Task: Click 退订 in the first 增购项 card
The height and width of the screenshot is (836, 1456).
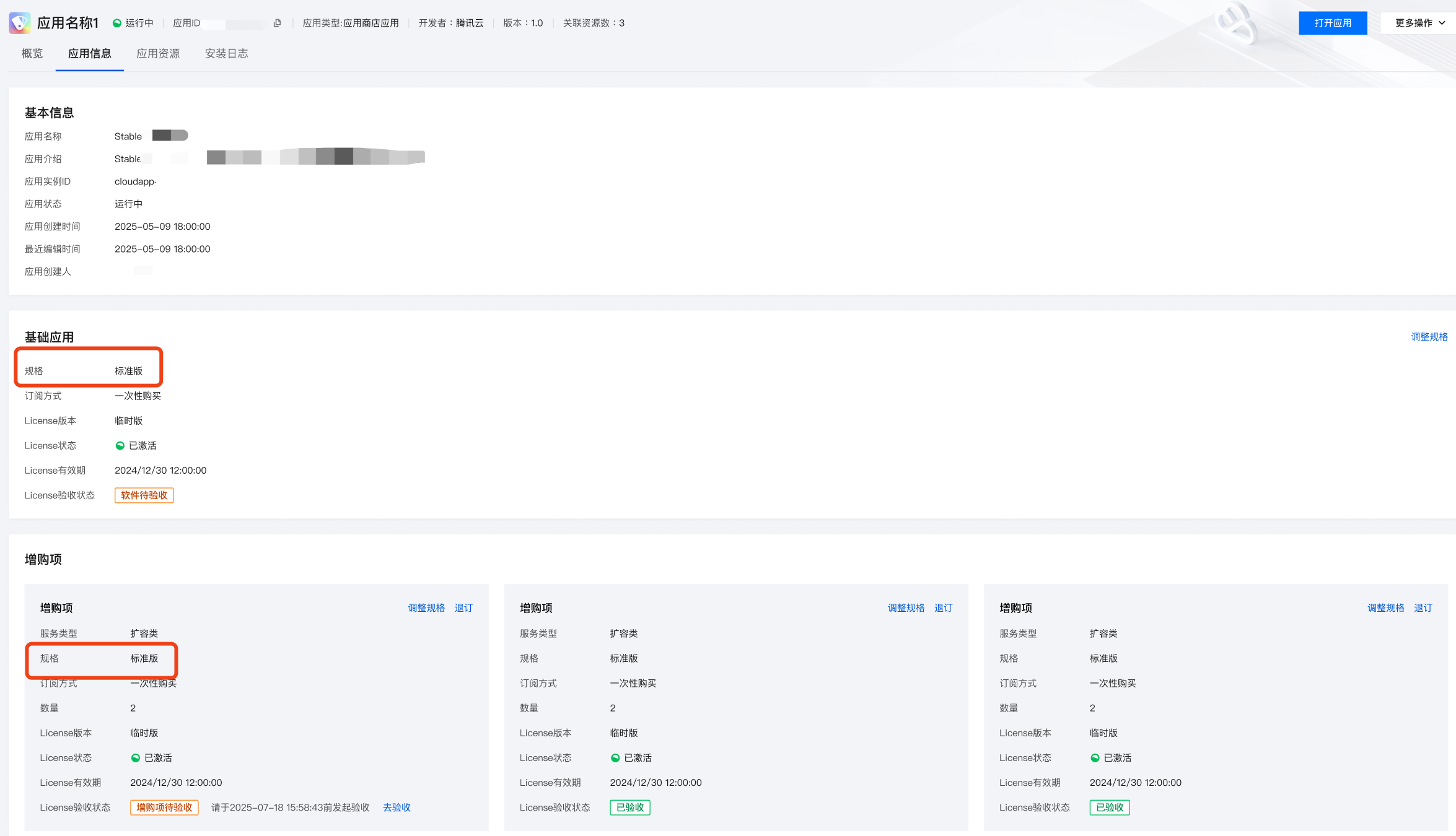Action: [463, 608]
